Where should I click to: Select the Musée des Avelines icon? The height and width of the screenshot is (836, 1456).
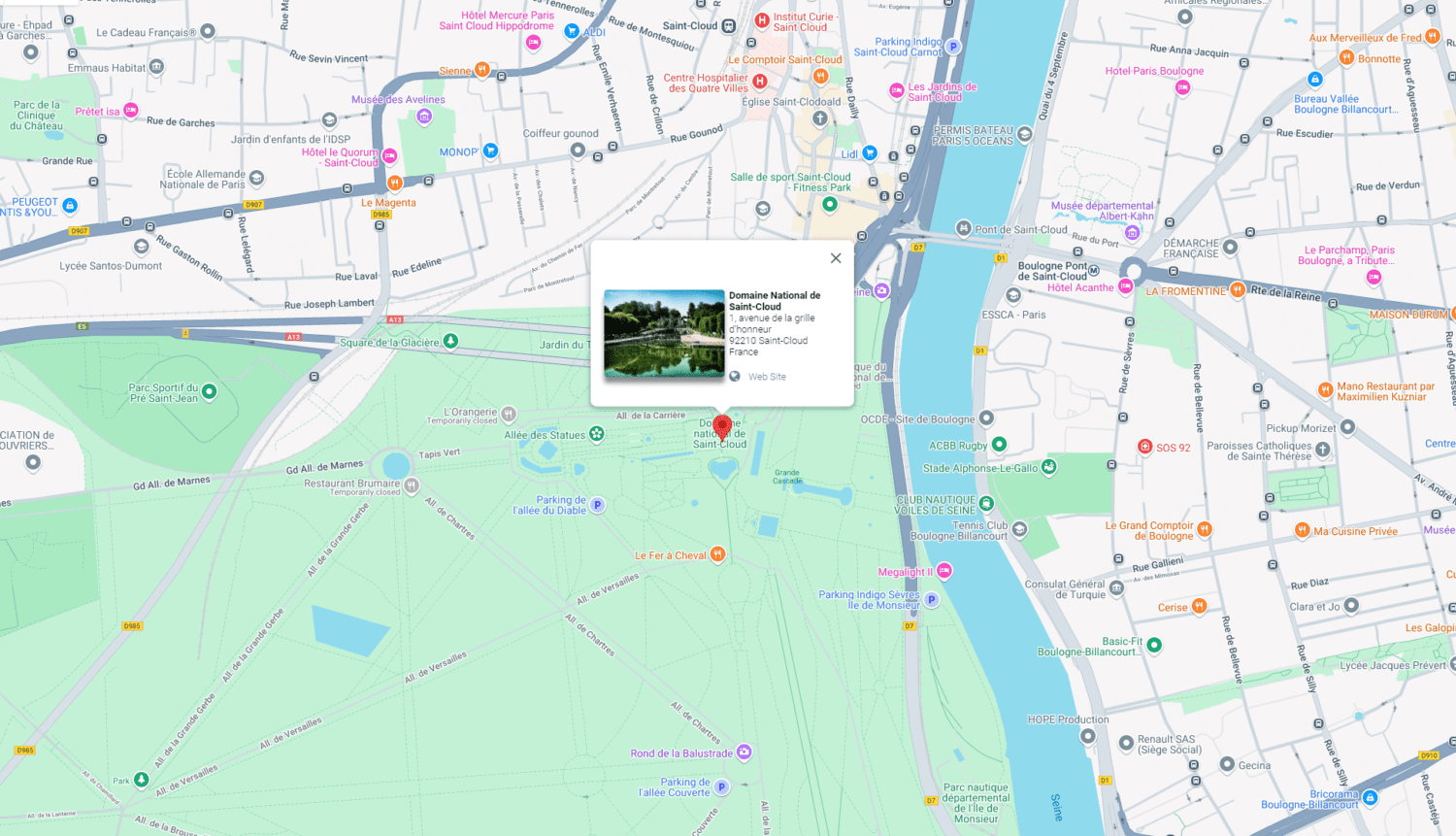(x=423, y=117)
